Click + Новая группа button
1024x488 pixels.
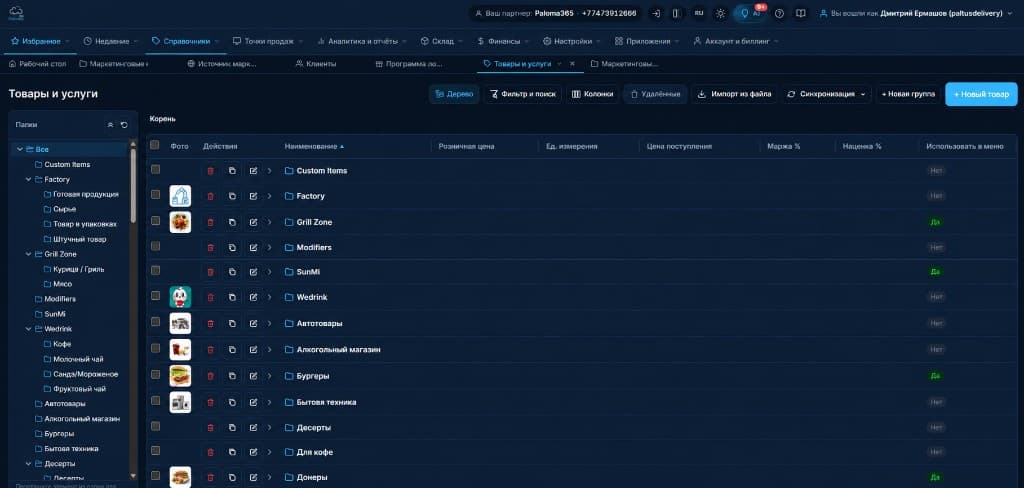tap(908, 94)
